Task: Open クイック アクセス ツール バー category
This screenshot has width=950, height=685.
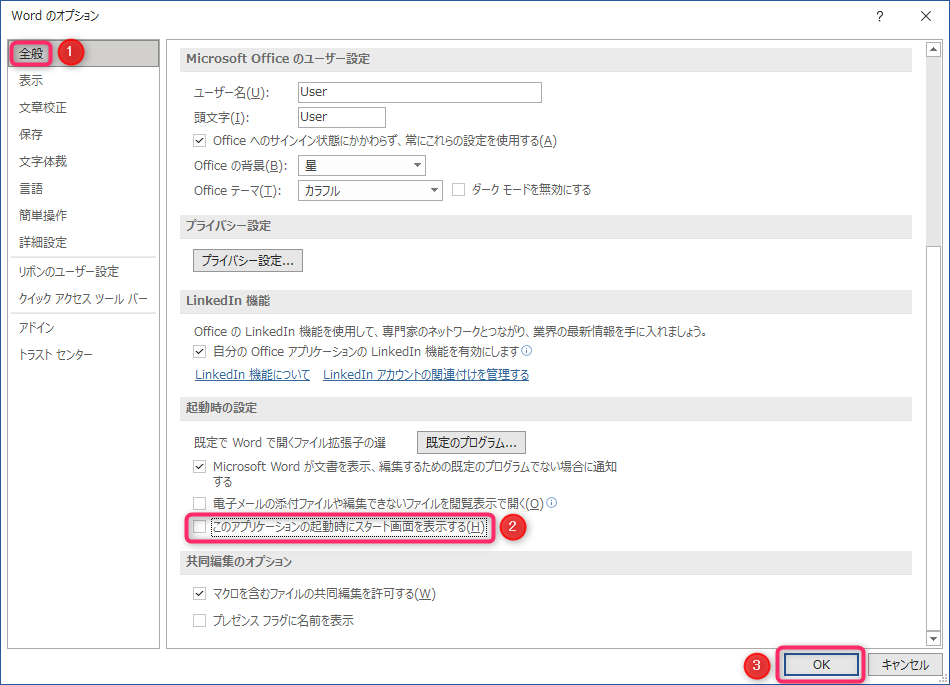Action: point(84,299)
